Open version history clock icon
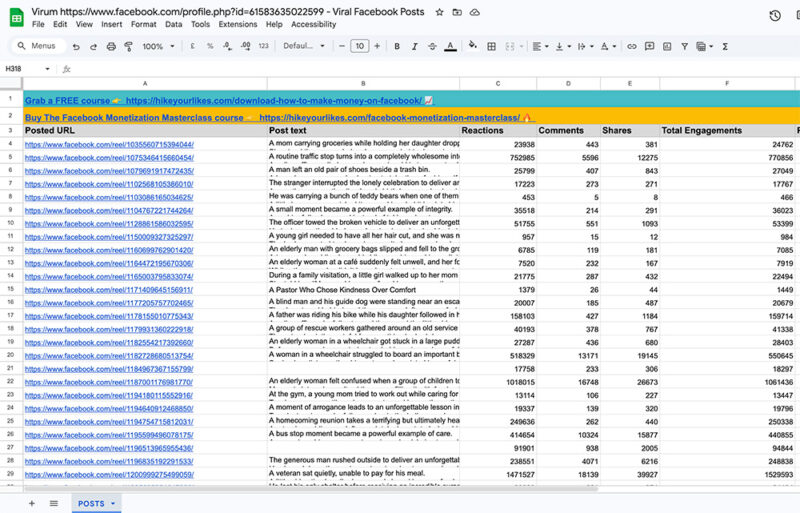The height and width of the screenshot is (513, 800). click(775, 16)
